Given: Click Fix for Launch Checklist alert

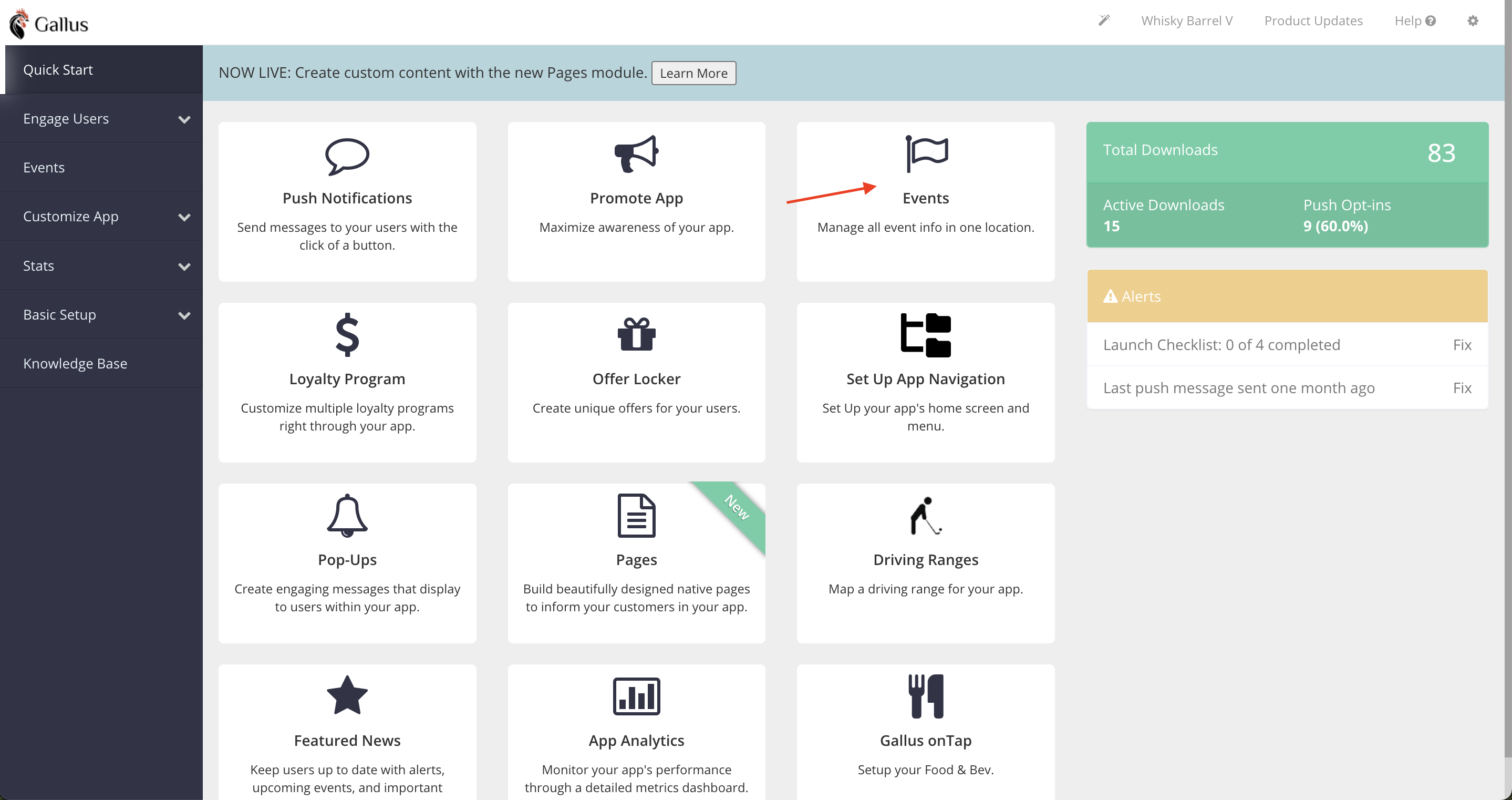Looking at the screenshot, I should click(1462, 345).
